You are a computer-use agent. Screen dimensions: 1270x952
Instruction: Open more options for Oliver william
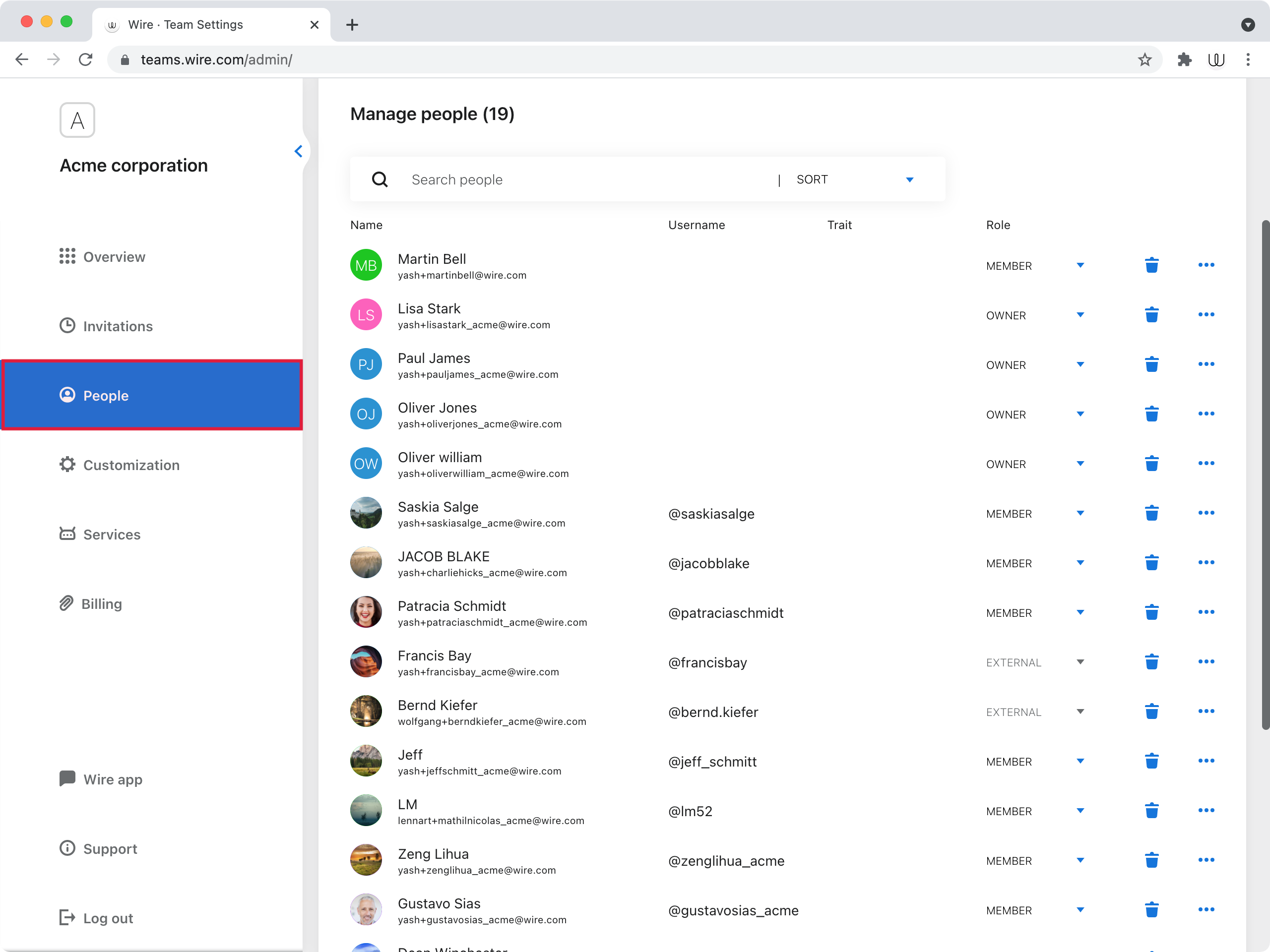1206,463
